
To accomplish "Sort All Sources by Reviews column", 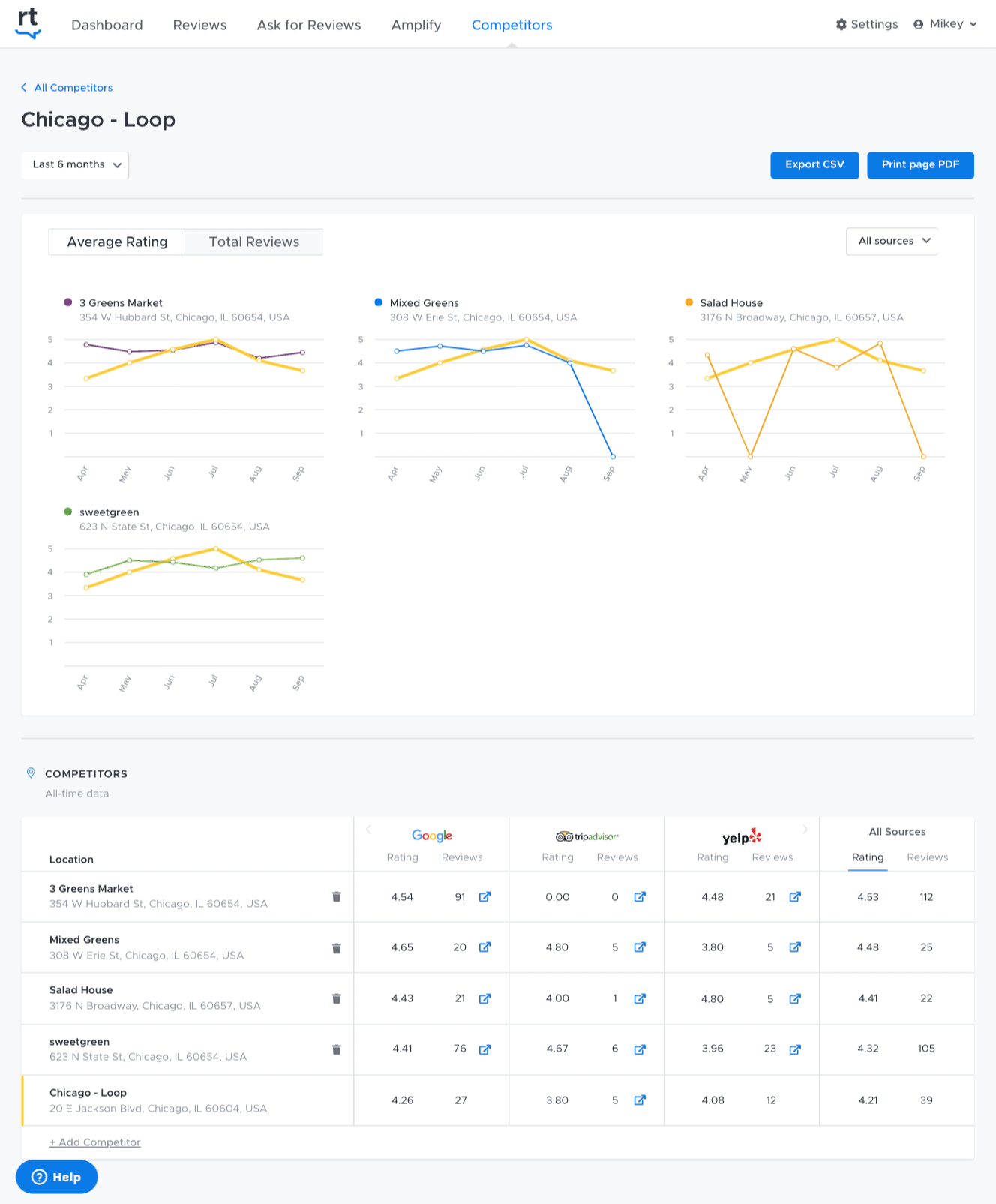I will click(x=927, y=857).
